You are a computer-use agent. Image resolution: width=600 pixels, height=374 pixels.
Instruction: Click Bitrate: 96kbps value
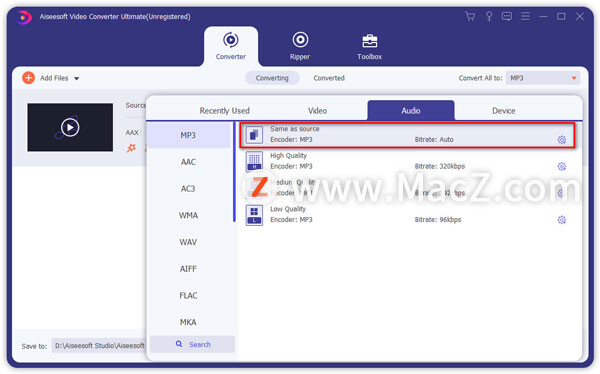click(438, 220)
